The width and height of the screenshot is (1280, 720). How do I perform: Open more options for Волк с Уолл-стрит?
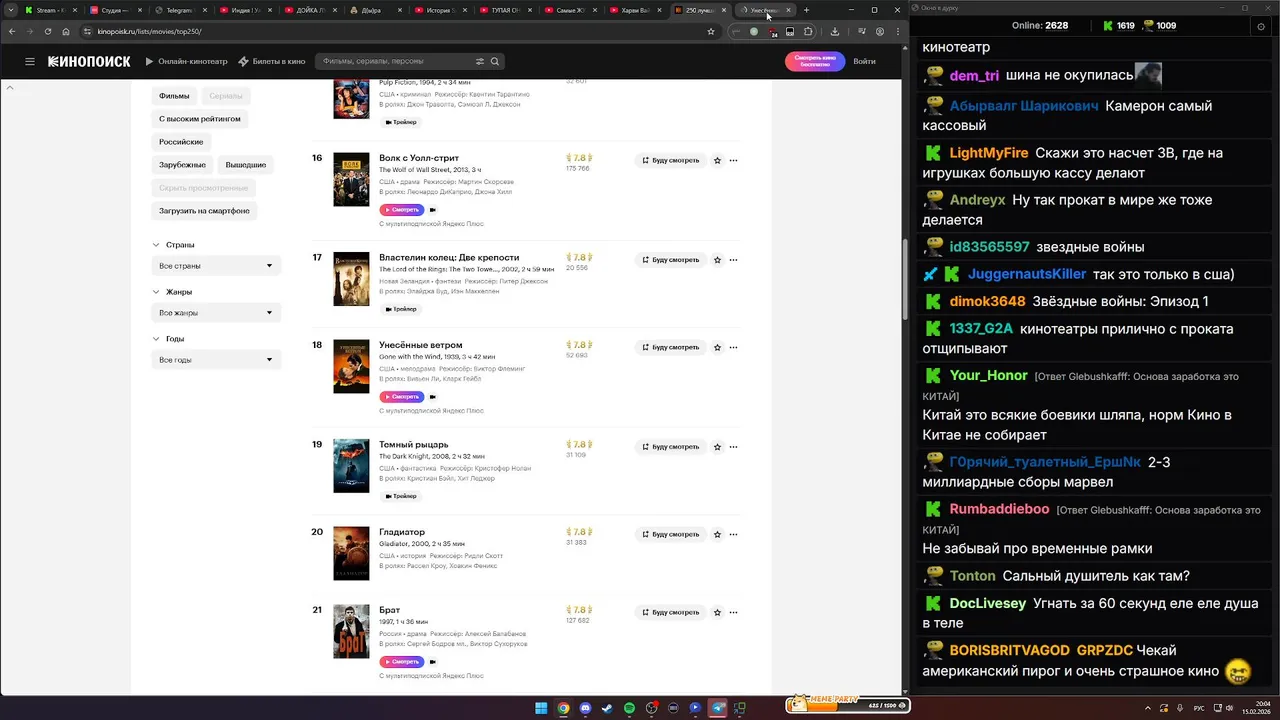pyautogui.click(x=733, y=160)
